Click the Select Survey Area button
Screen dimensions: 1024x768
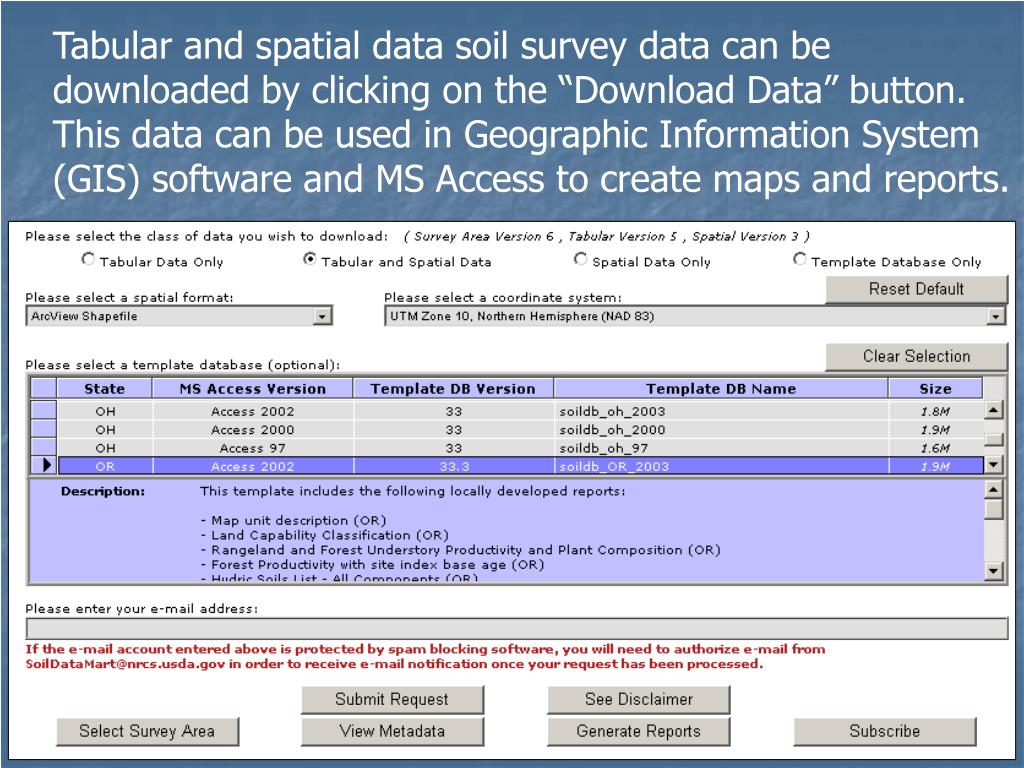147,731
